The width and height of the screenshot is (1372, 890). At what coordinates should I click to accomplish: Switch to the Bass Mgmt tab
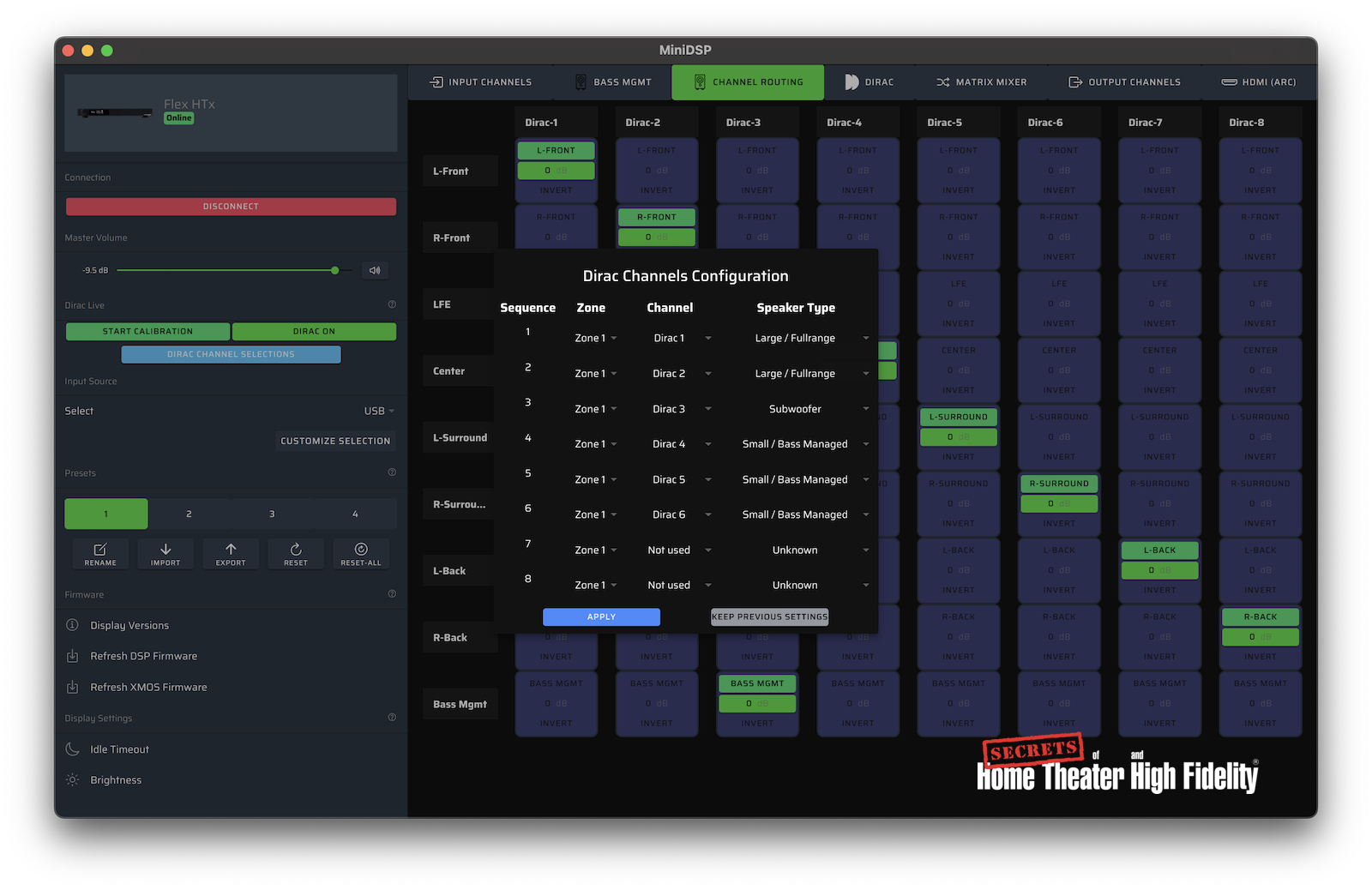(613, 82)
